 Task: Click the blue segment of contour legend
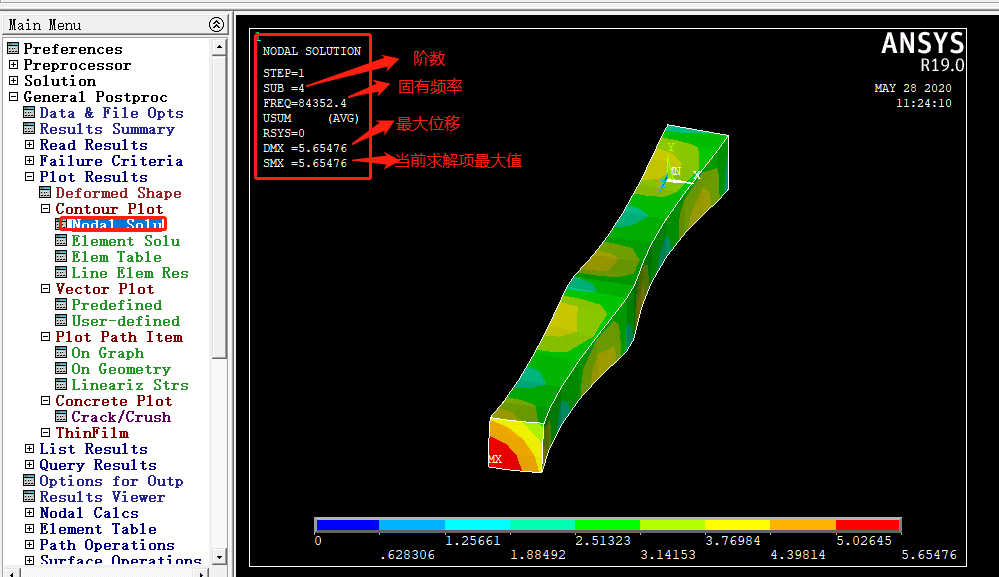click(x=347, y=525)
